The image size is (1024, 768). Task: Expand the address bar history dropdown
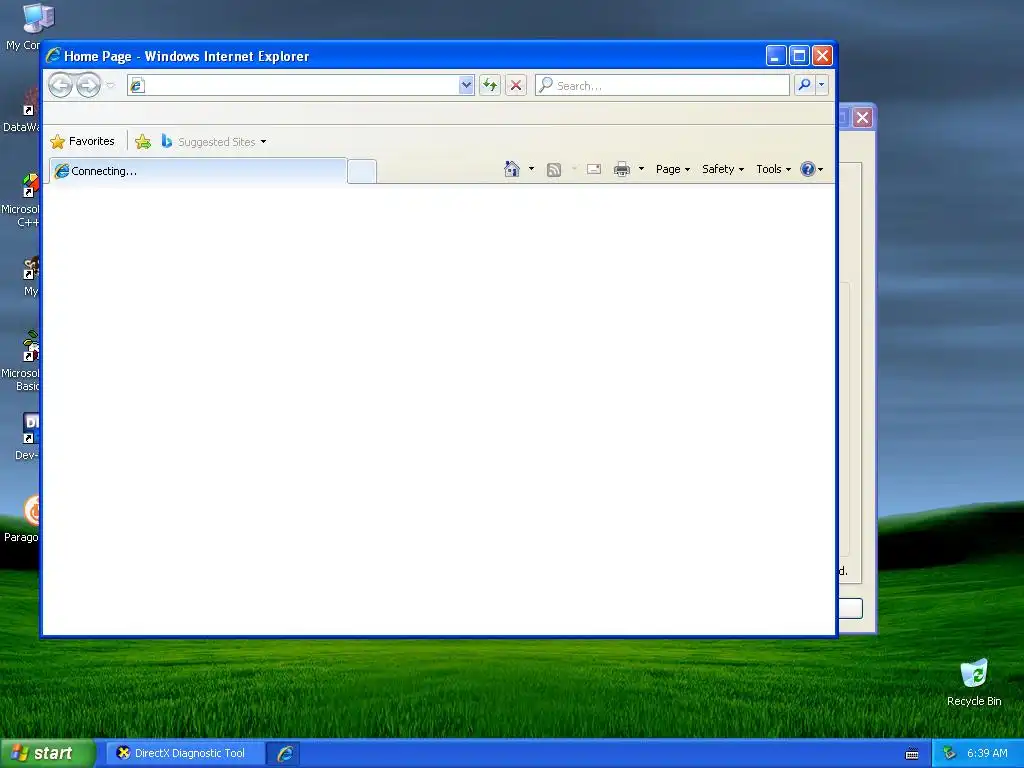click(466, 85)
